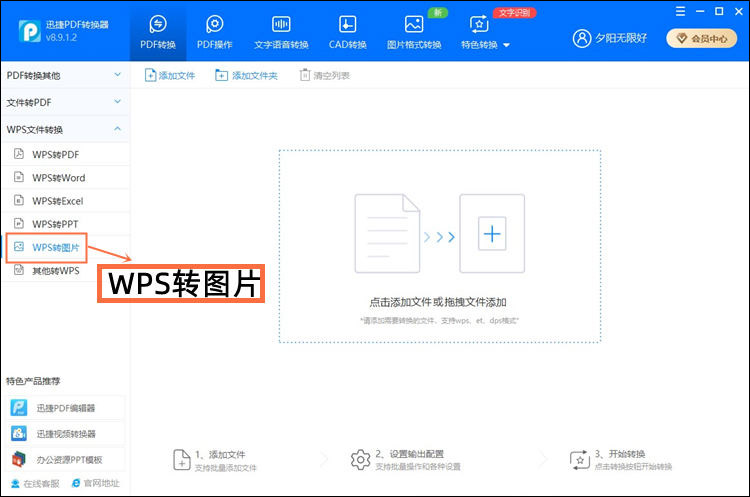This screenshot has height=497, width=750.
Task: Open the hamburger main menu
Action: [680, 11]
